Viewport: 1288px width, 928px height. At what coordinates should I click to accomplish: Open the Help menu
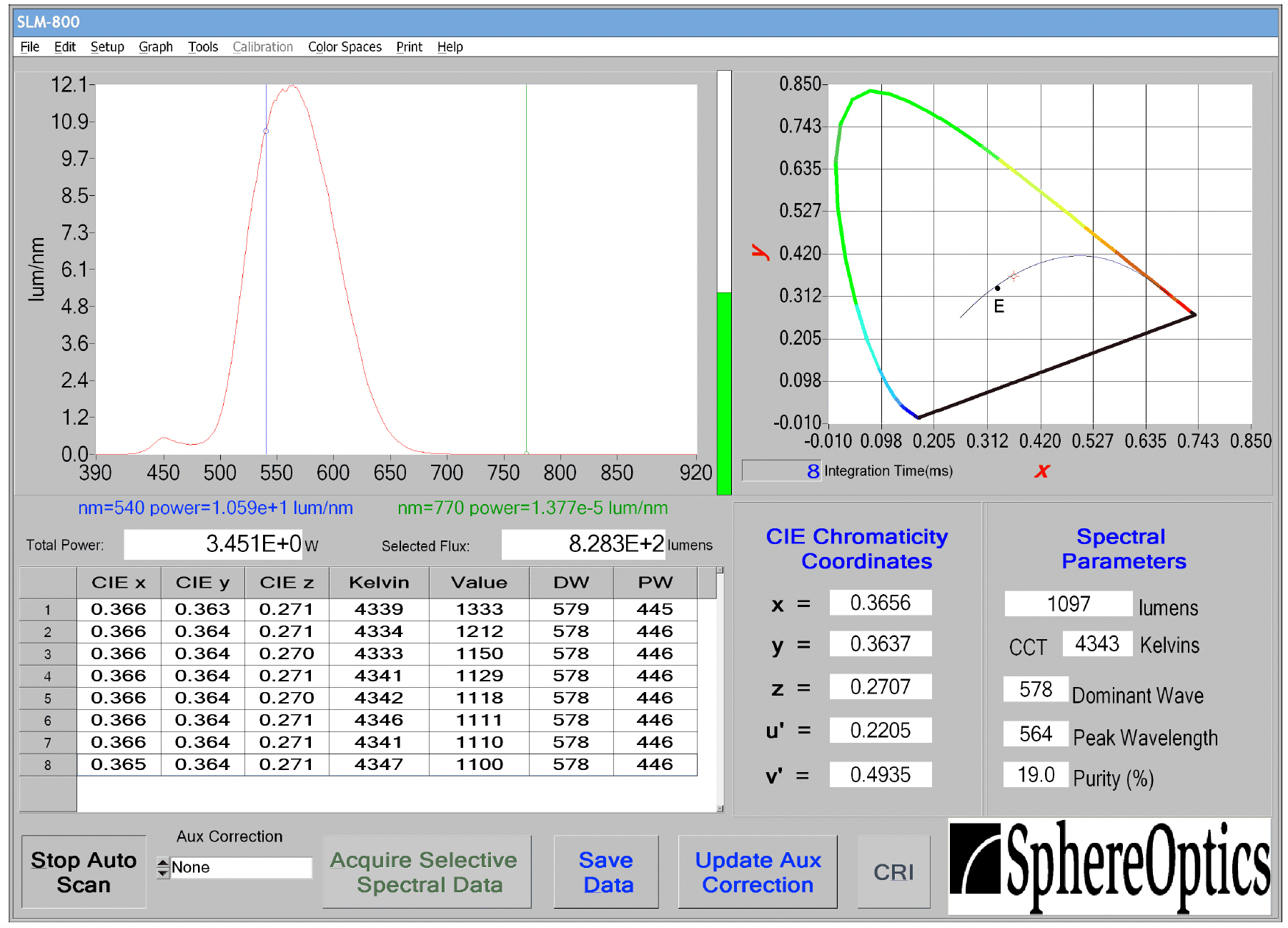[450, 47]
